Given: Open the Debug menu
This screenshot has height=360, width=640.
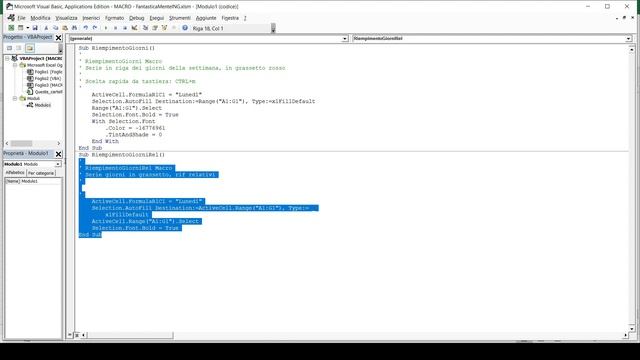Looking at the screenshot, I should pyautogui.click(x=136, y=18).
